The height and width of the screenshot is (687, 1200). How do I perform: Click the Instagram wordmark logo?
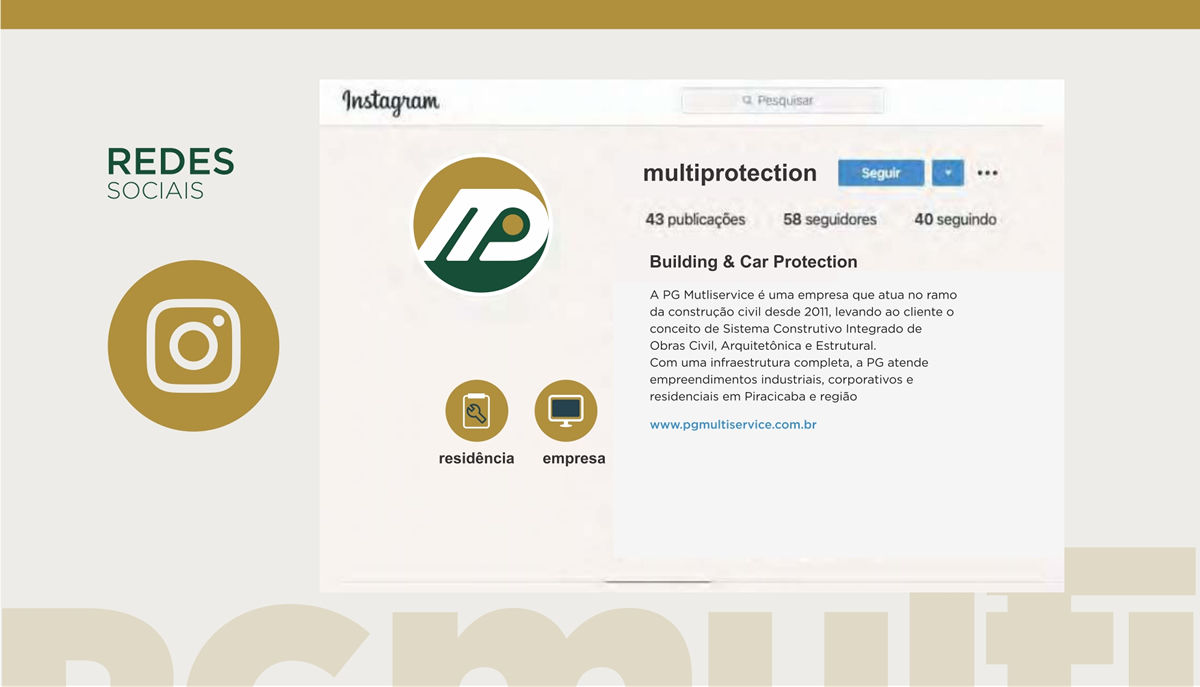click(x=390, y=102)
